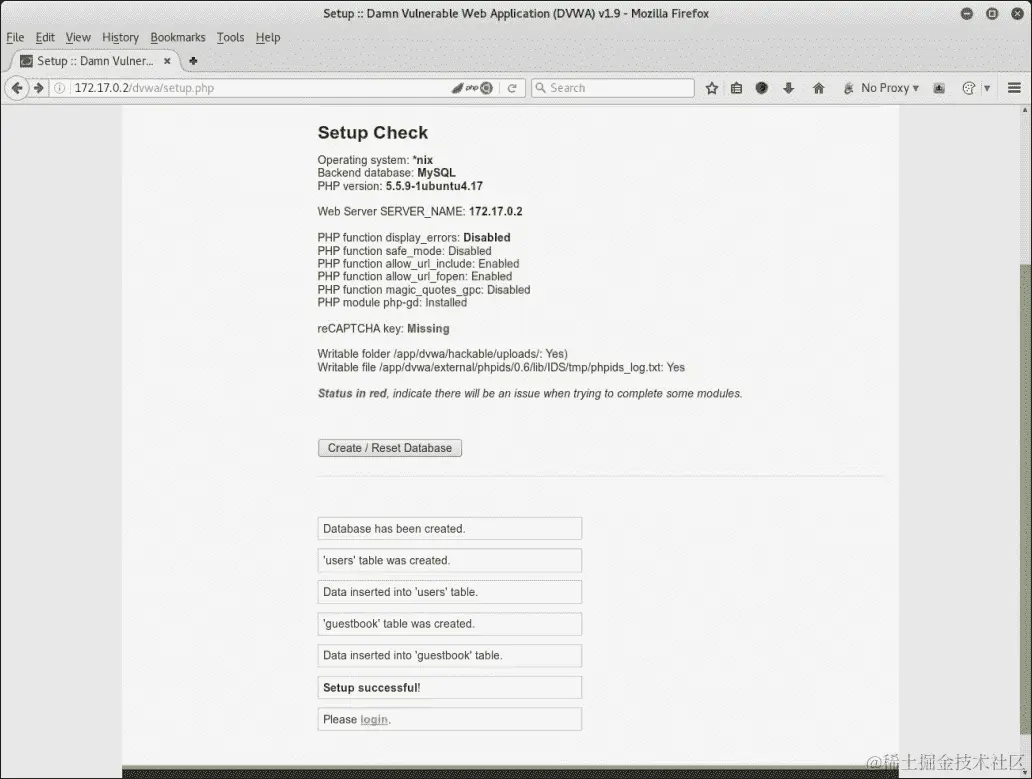Open the hamburger menu
Viewport: 1032px width, 779px height.
(1014, 88)
